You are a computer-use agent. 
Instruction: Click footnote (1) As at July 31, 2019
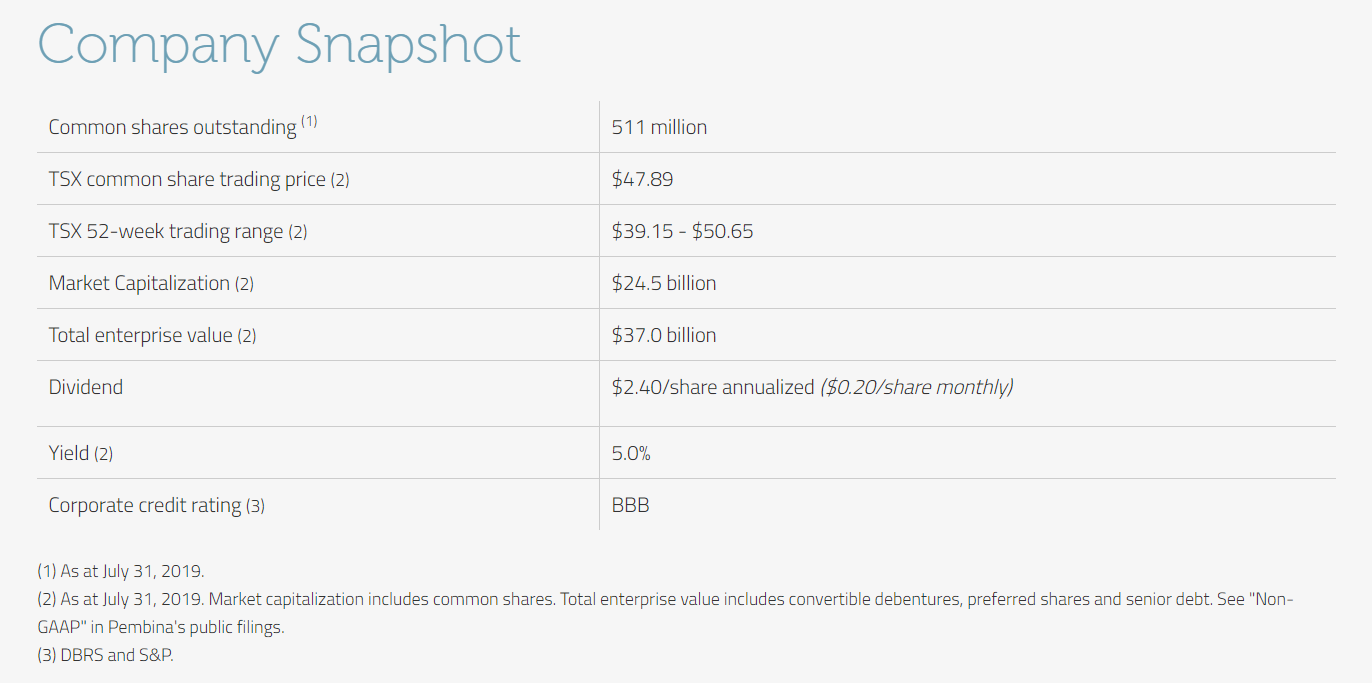[120, 572]
